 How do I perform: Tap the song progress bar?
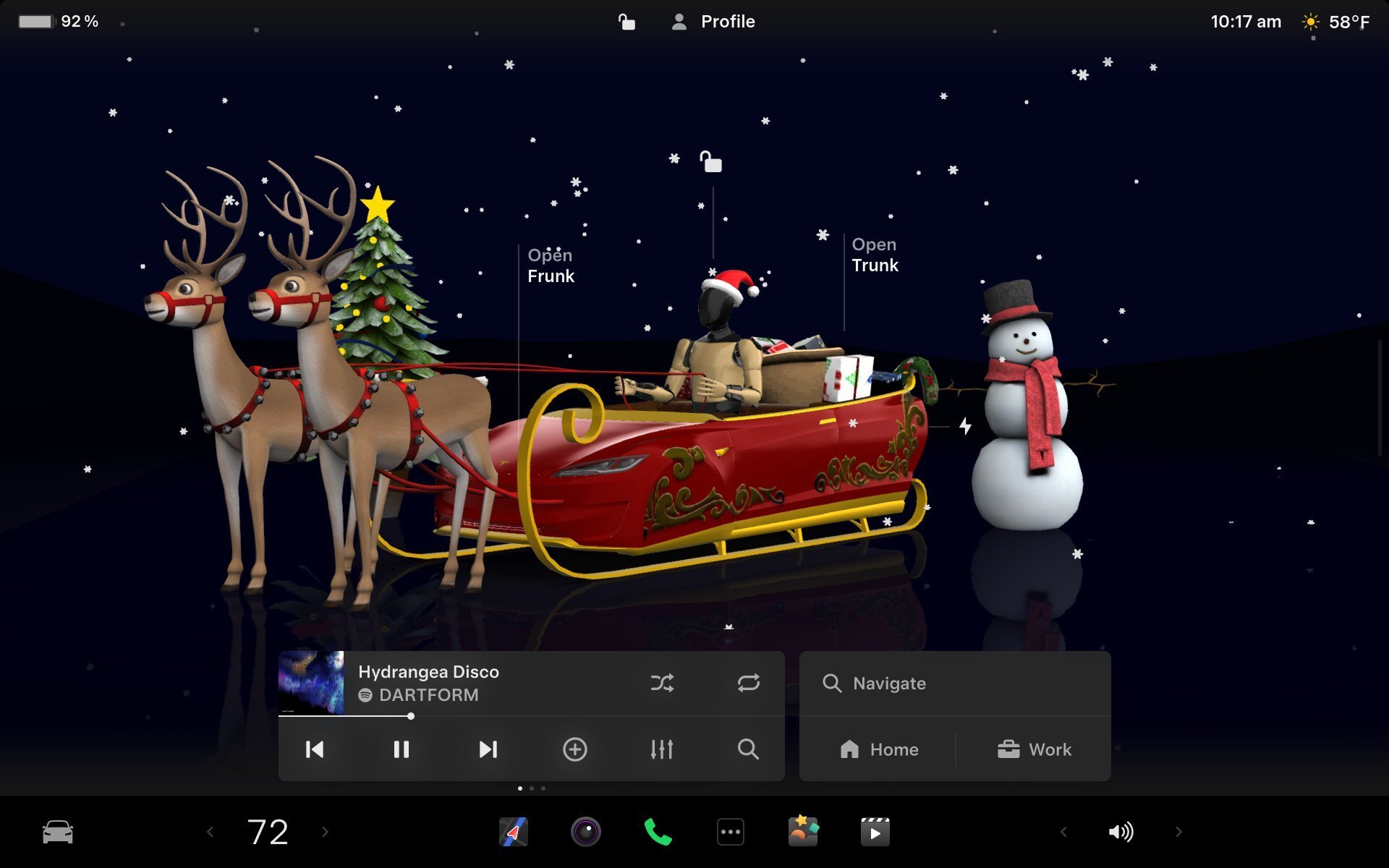click(410, 717)
